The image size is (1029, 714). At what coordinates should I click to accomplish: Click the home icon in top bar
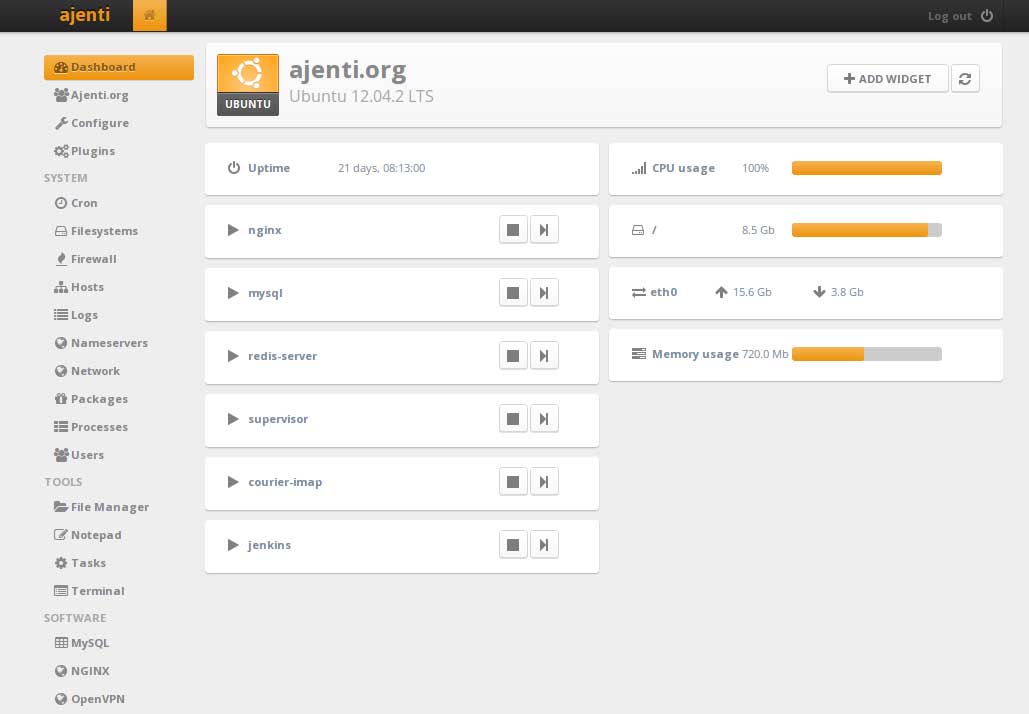pyautogui.click(x=149, y=15)
